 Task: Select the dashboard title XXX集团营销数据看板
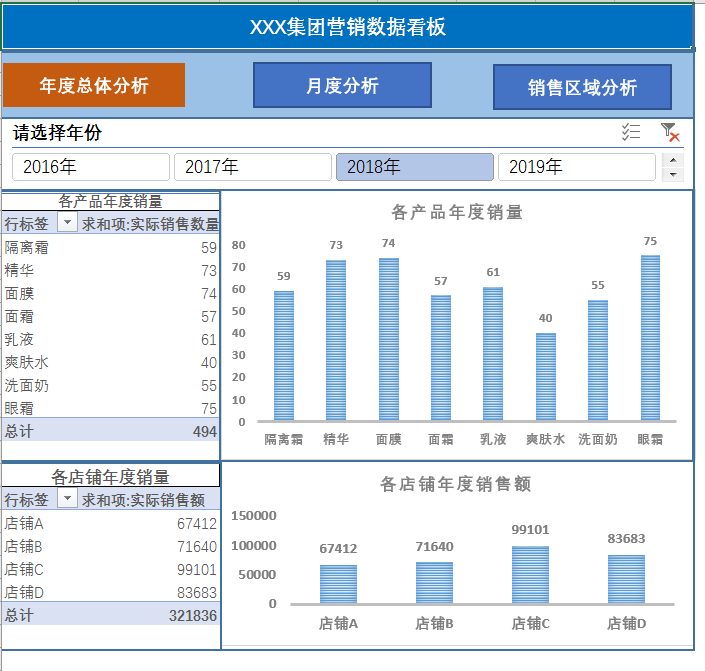348,27
